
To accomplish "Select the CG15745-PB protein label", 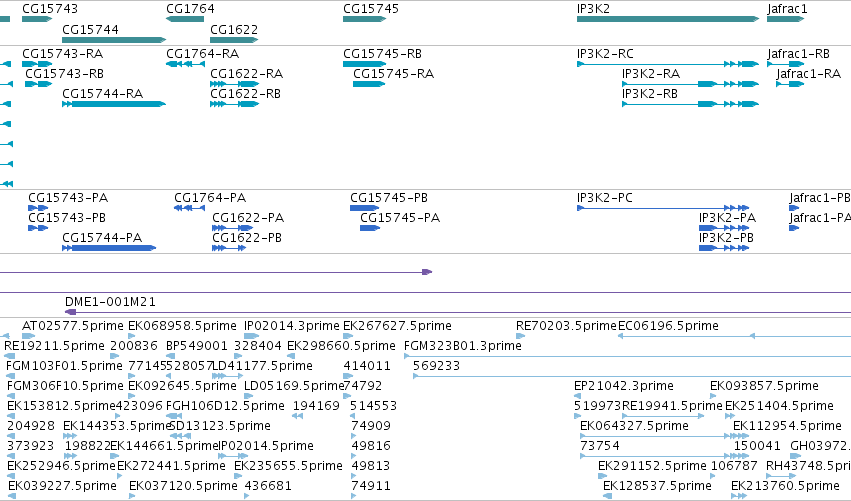I will (389, 198).
